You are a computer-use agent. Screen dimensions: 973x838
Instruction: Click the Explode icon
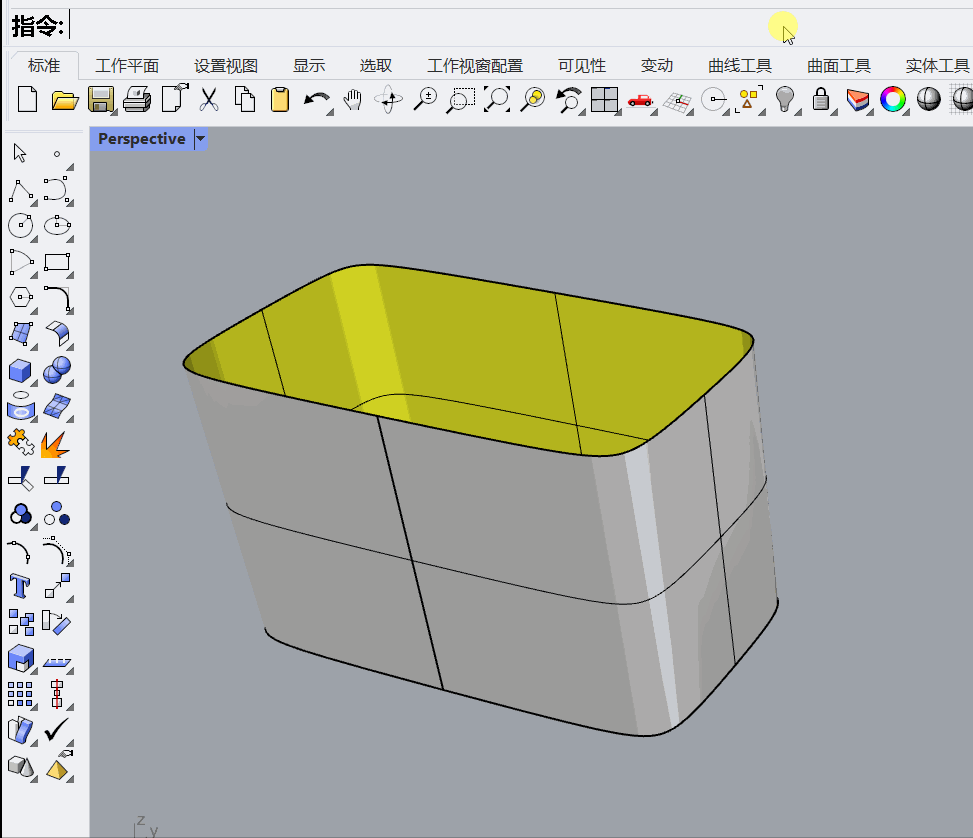(55, 444)
